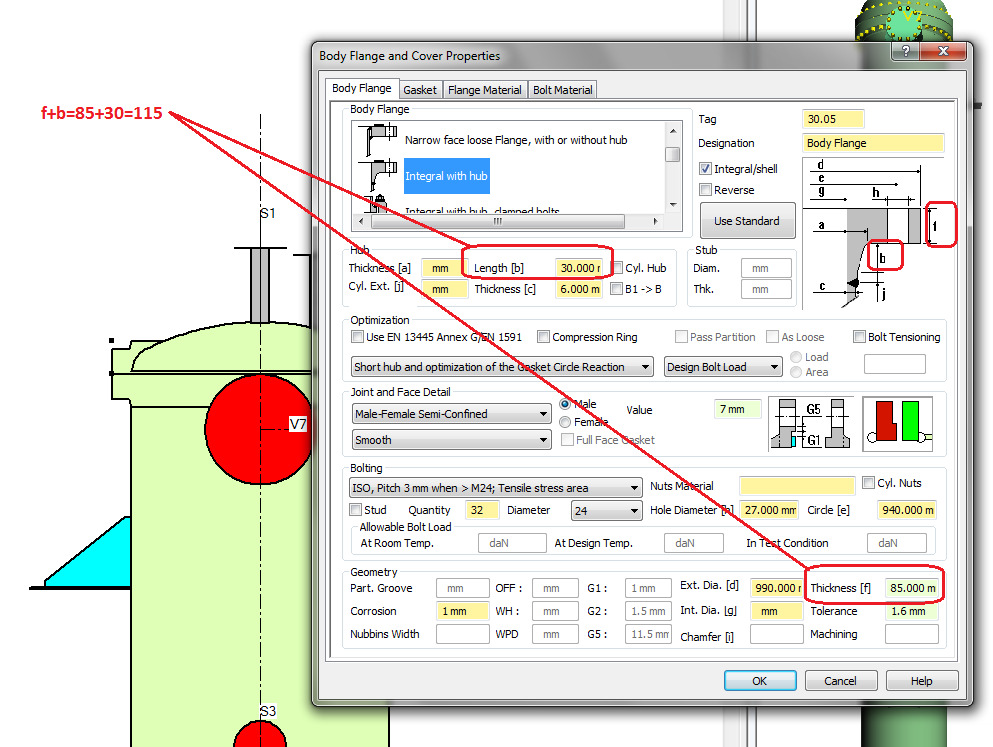Screen dimensions: 993x747
Task: Click the Use Standard button
Action: tap(746, 221)
